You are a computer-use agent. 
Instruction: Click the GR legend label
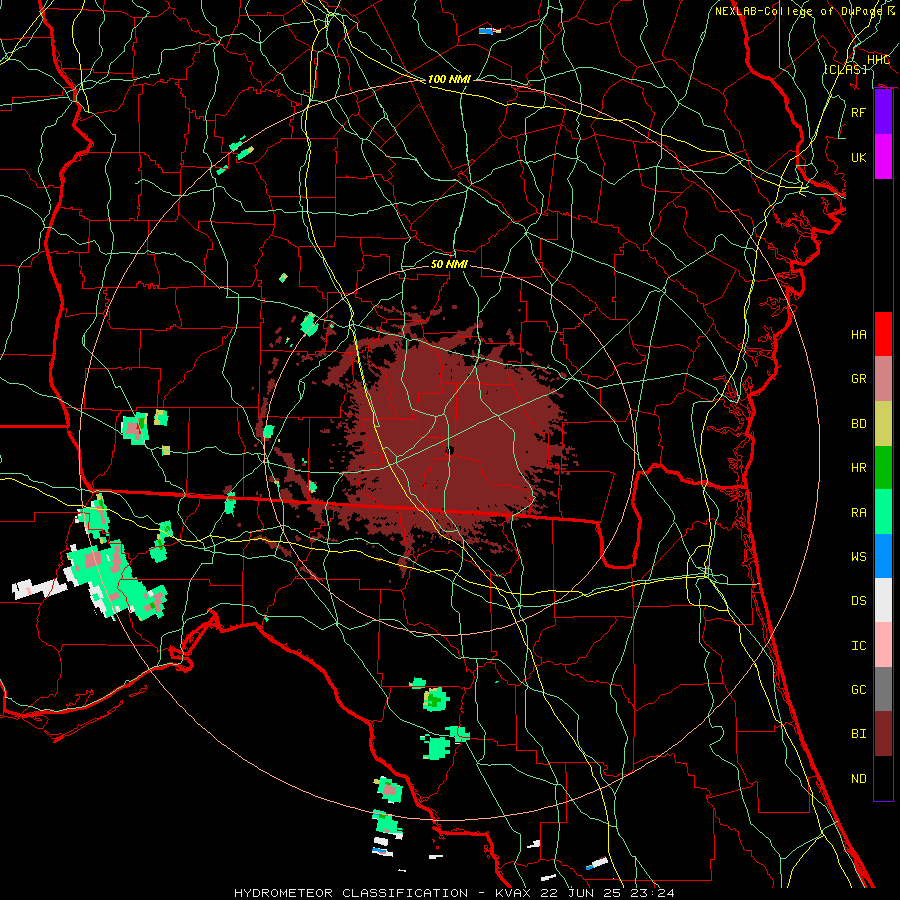click(859, 379)
